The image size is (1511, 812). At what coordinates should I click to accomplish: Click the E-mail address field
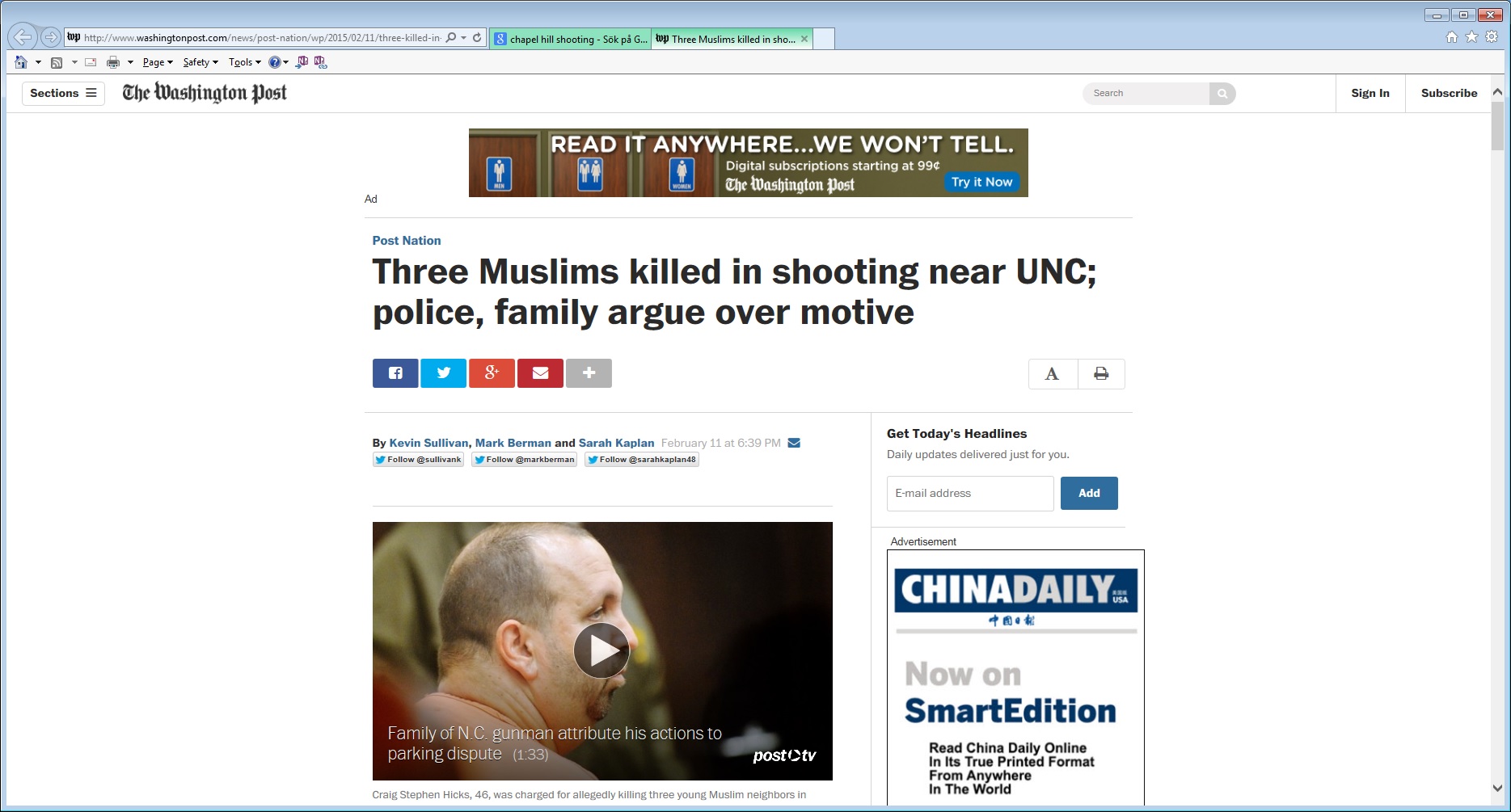click(969, 493)
